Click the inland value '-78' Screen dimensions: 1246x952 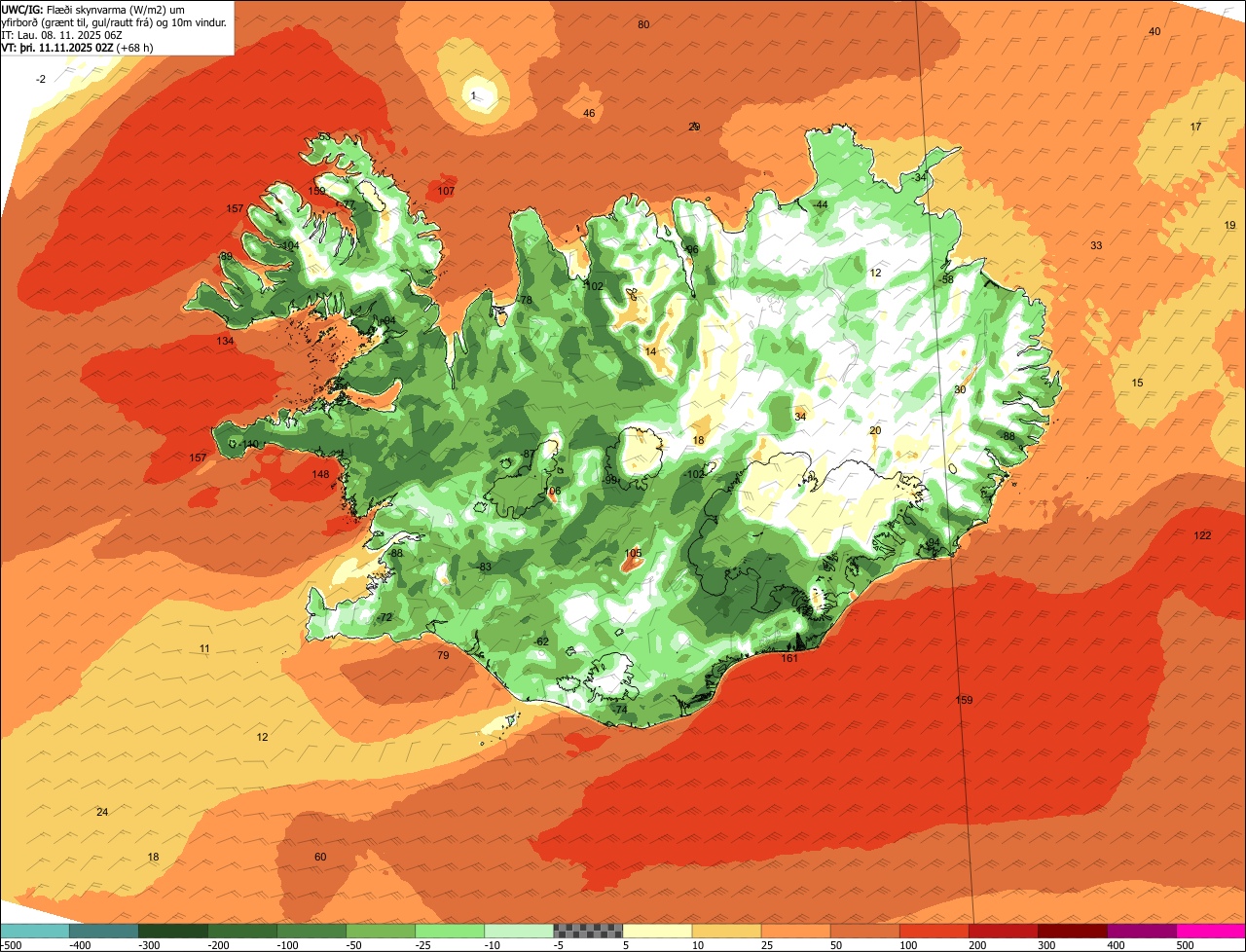[x=525, y=300]
